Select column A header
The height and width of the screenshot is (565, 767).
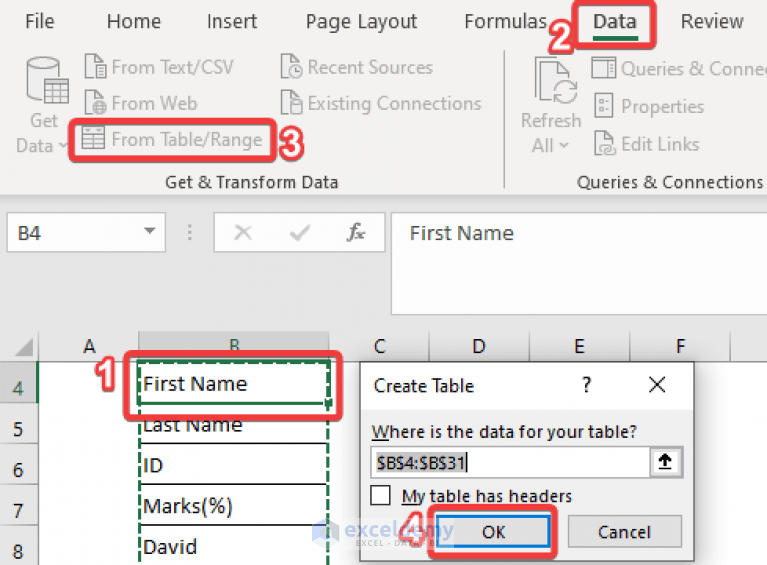(x=89, y=346)
